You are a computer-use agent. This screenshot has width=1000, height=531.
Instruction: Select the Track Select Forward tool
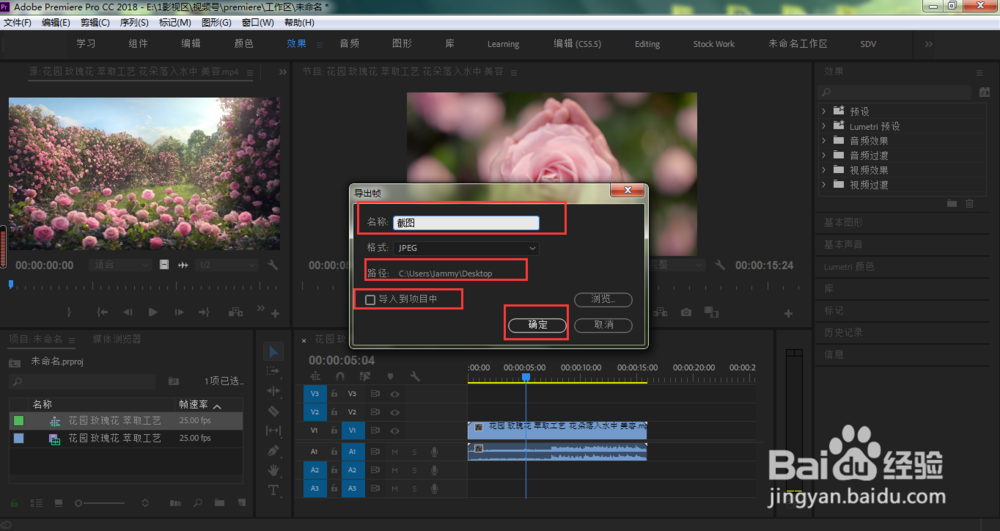(x=274, y=371)
